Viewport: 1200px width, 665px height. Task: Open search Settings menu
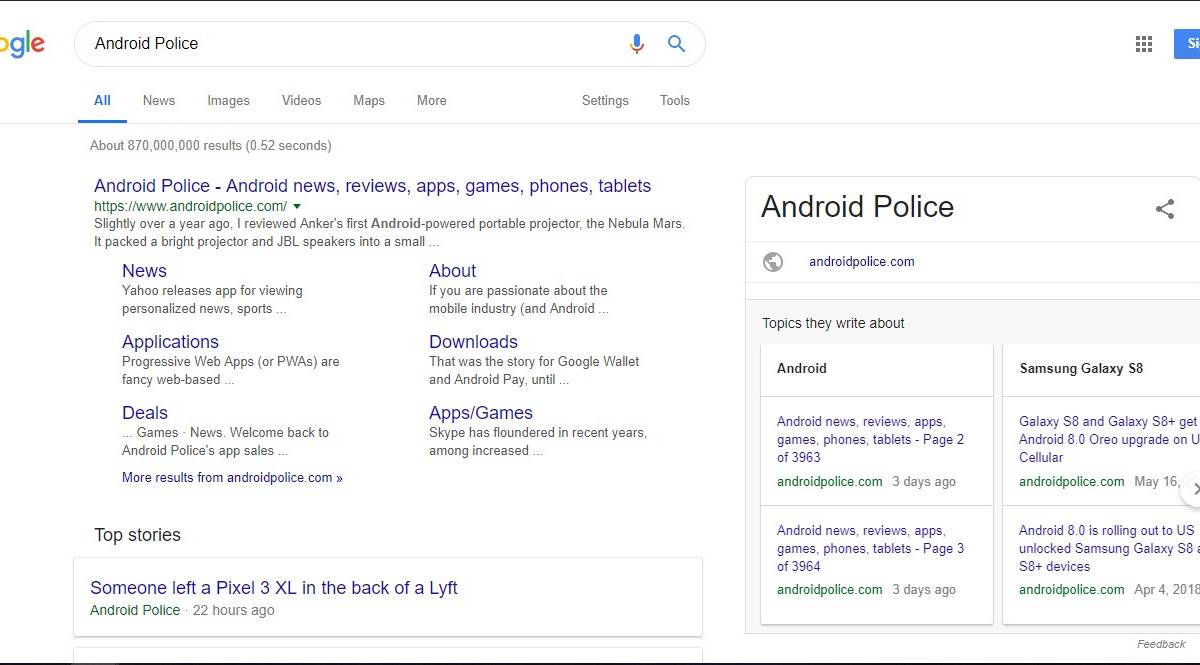[x=605, y=100]
